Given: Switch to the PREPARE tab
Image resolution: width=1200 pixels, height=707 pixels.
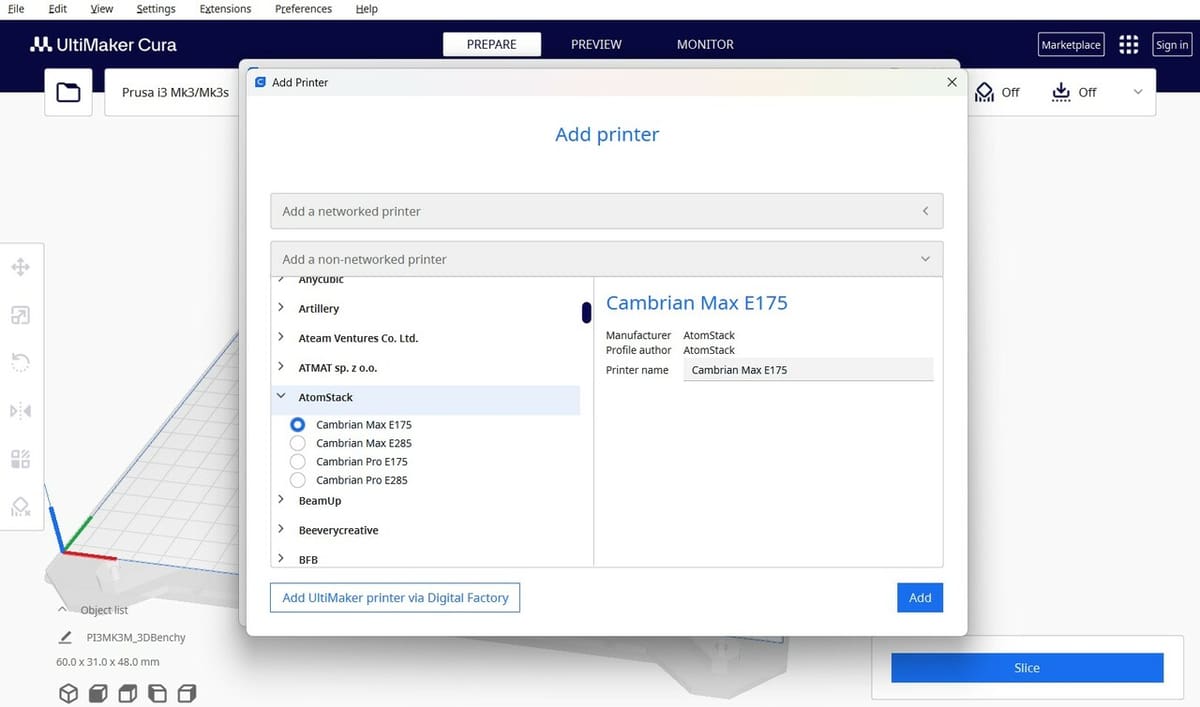Looking at the screenshot, I should (492, 44).
